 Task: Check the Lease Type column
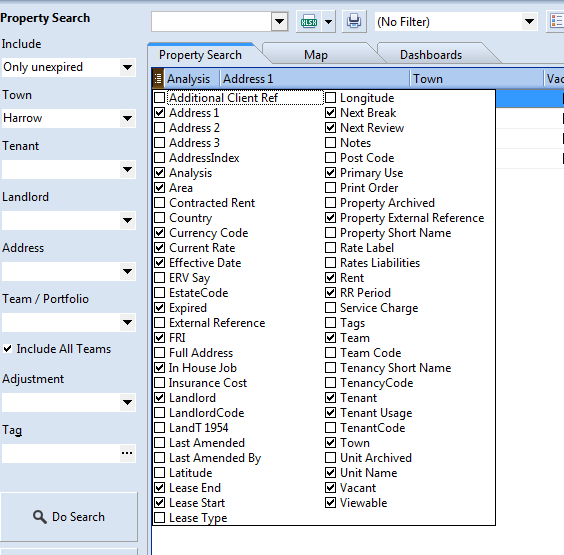[160, 518]
